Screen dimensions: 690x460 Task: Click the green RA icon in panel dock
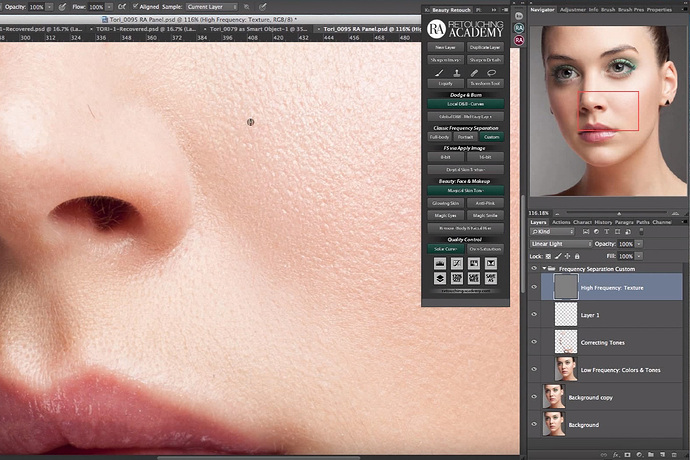tap(519, 28)
